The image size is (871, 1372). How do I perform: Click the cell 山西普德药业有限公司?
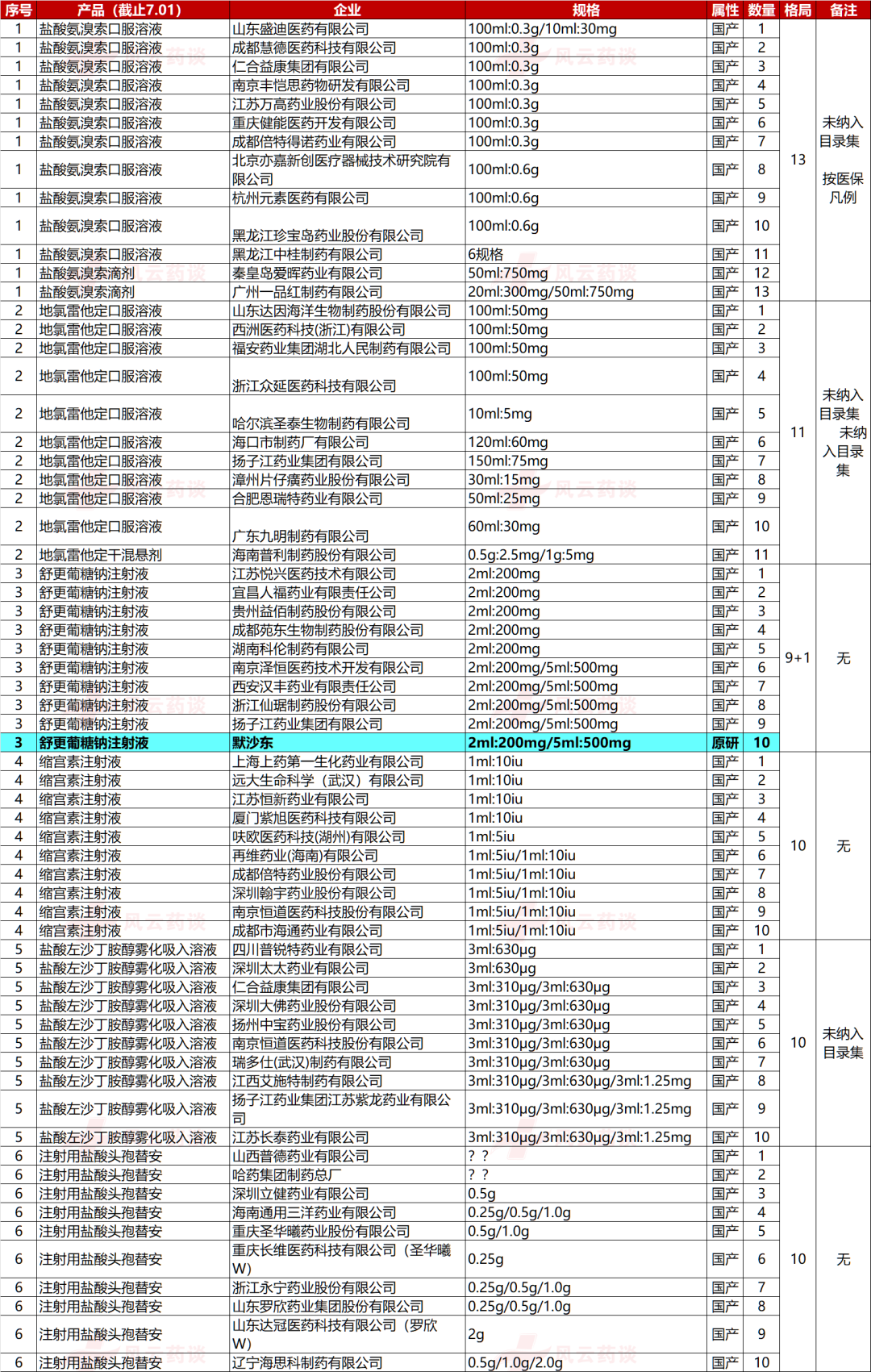[x=348, y=1156]
